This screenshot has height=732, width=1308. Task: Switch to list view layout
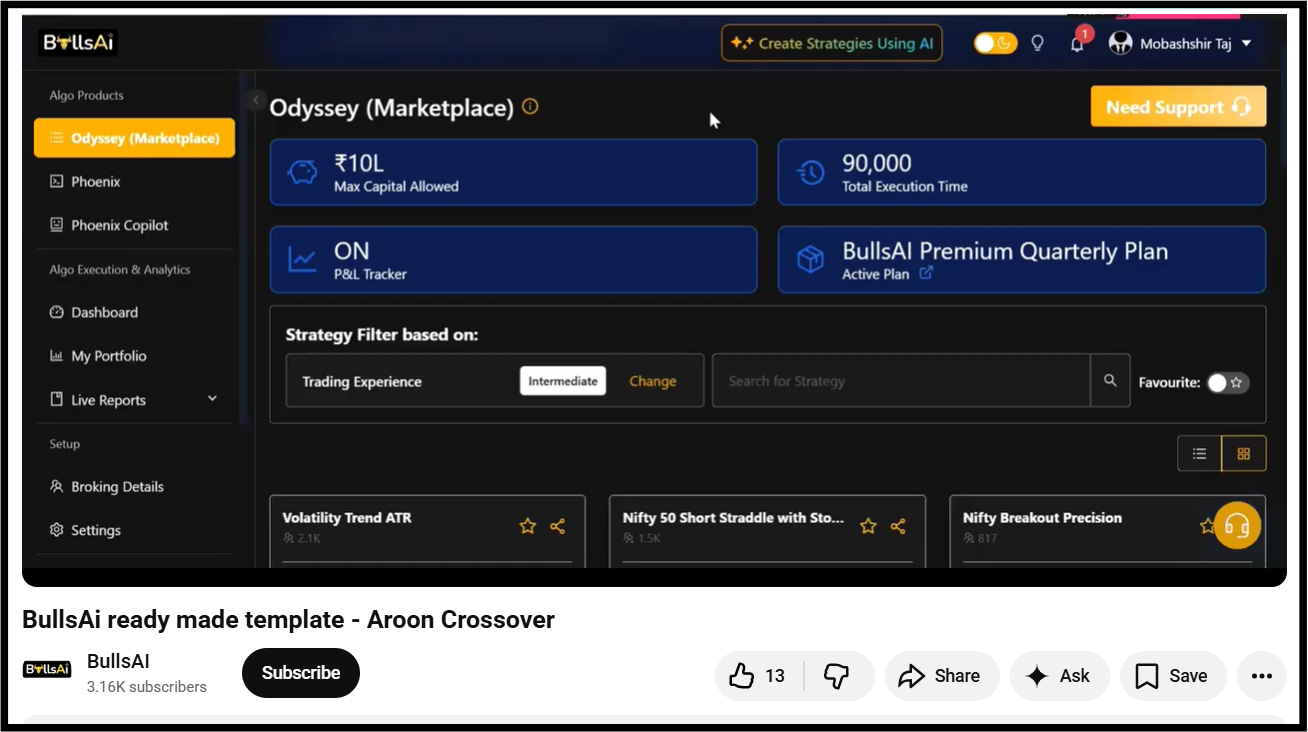coord(1200,453)
